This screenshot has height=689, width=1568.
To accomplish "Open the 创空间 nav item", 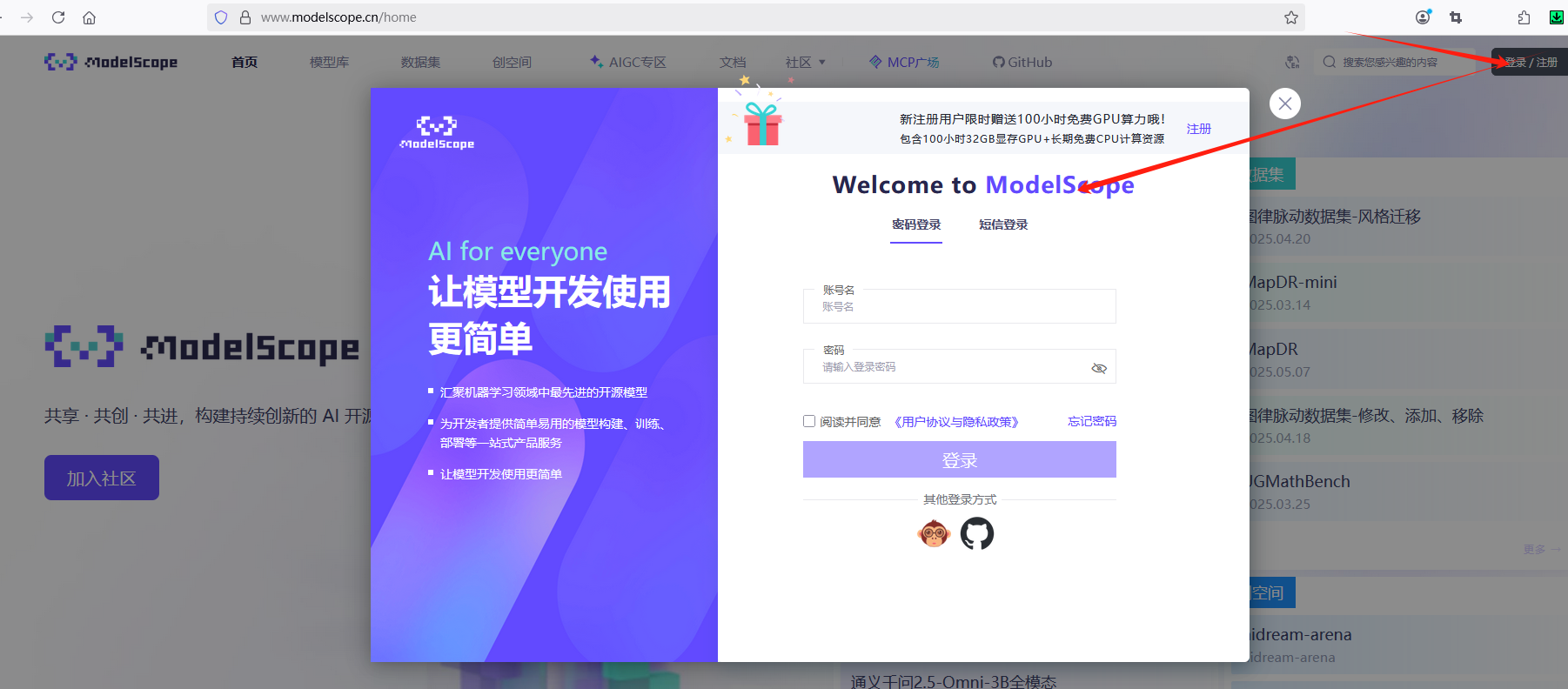I will coord(512,63).
